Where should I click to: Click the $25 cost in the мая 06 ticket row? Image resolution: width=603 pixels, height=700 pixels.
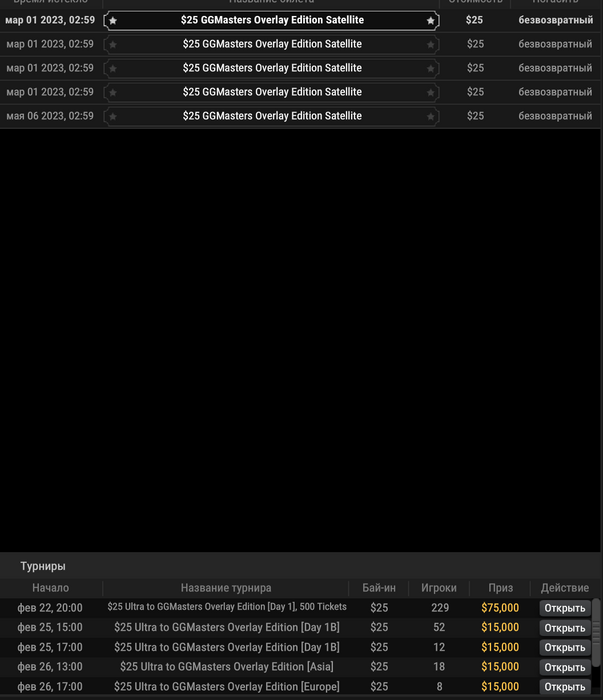tap(475, 116)
